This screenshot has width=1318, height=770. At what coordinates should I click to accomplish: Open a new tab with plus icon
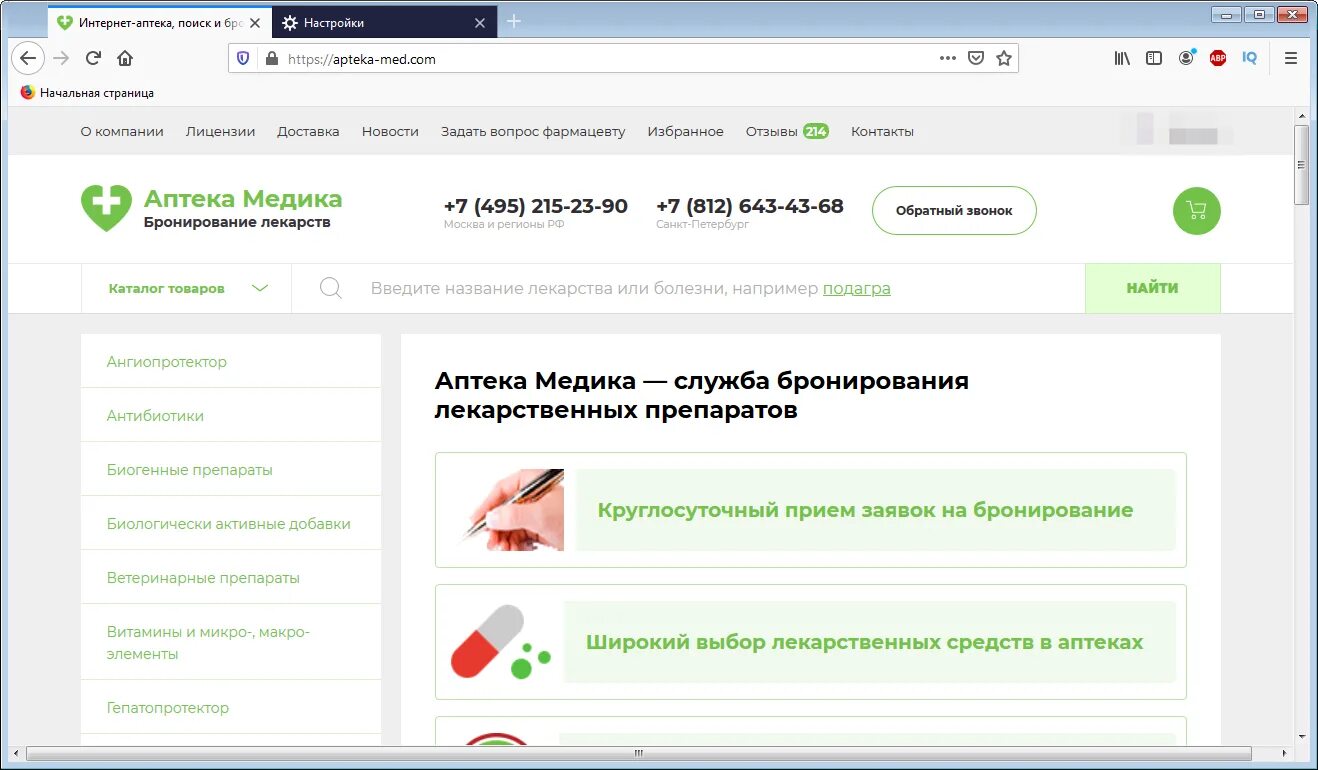514,22
